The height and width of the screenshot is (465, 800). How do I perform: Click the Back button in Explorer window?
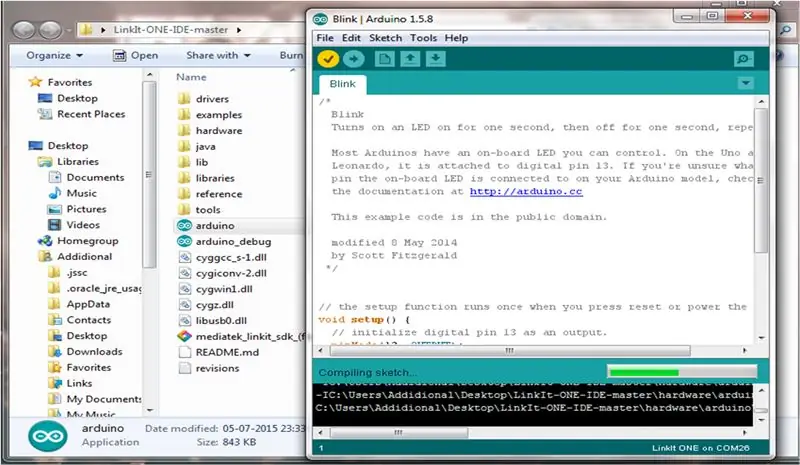coord(23,30)
